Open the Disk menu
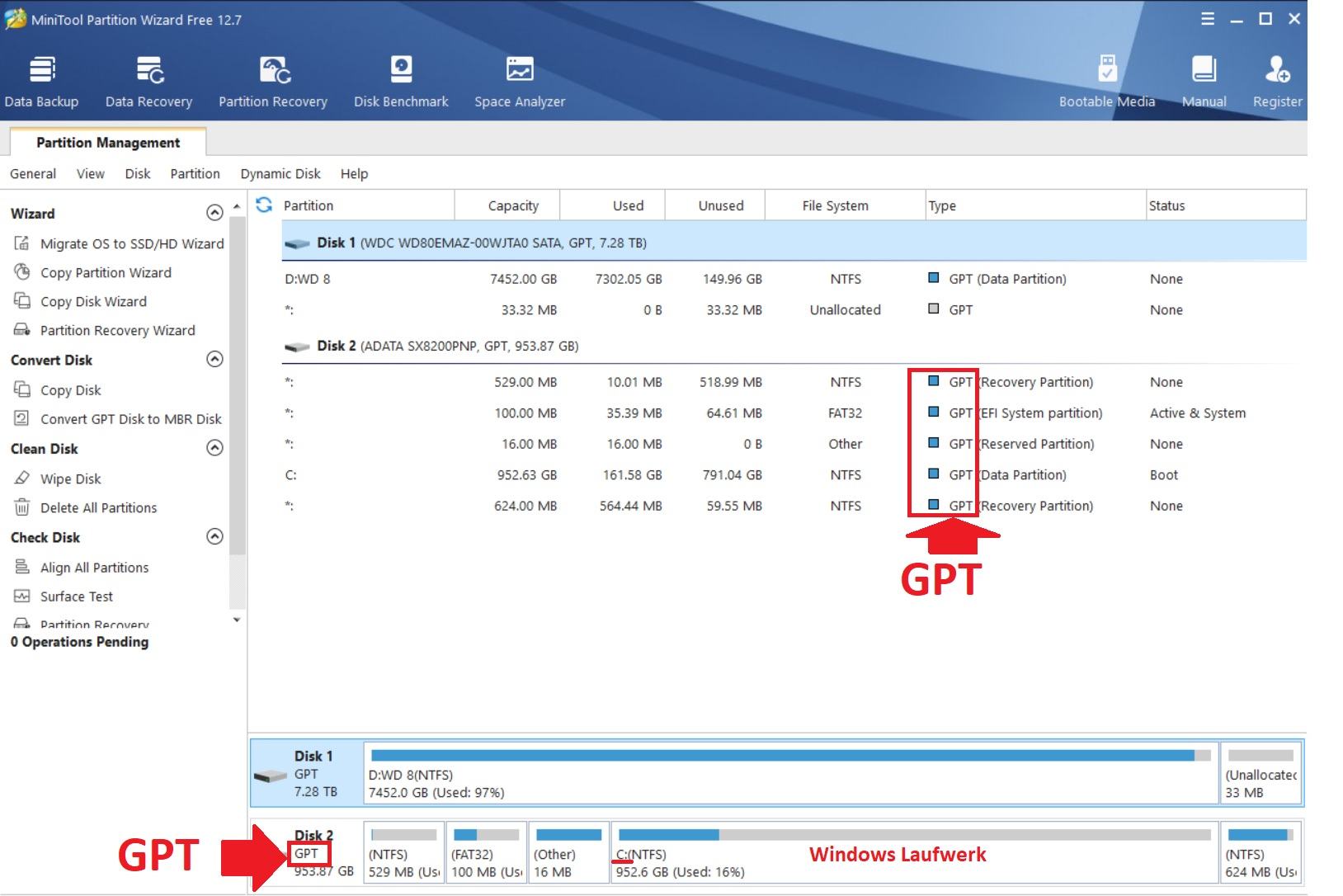The width and height of the screenshot is (1343, 896). click(x=138, y=173)
